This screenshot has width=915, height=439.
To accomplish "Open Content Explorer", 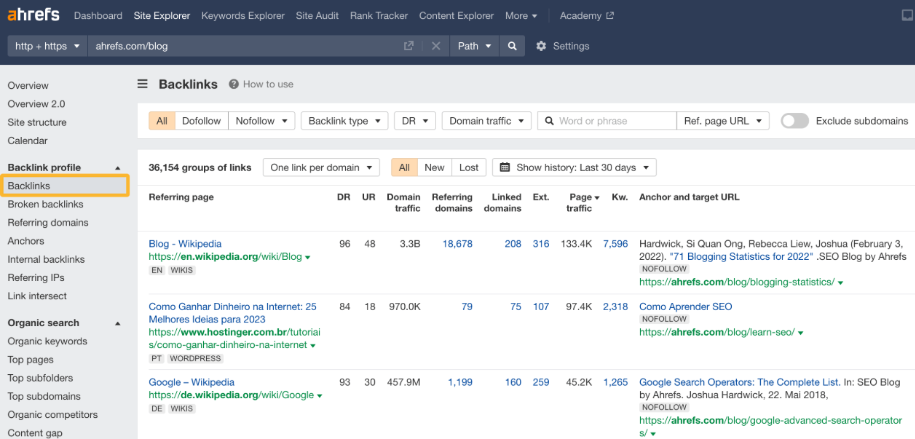I will coord(456,16).
